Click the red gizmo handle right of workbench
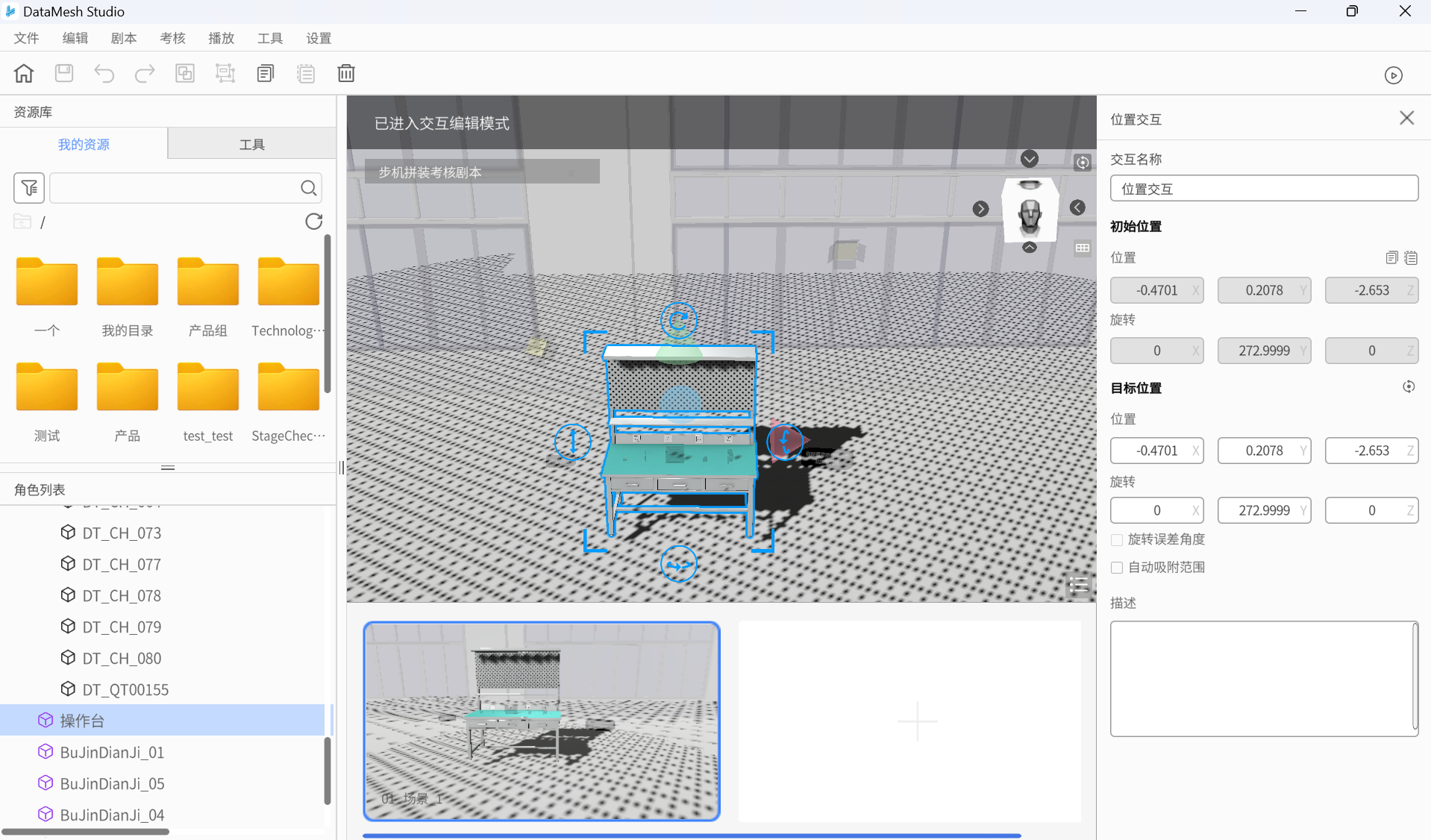This screenshot has height=840, width=1431. tap(785, 442)
